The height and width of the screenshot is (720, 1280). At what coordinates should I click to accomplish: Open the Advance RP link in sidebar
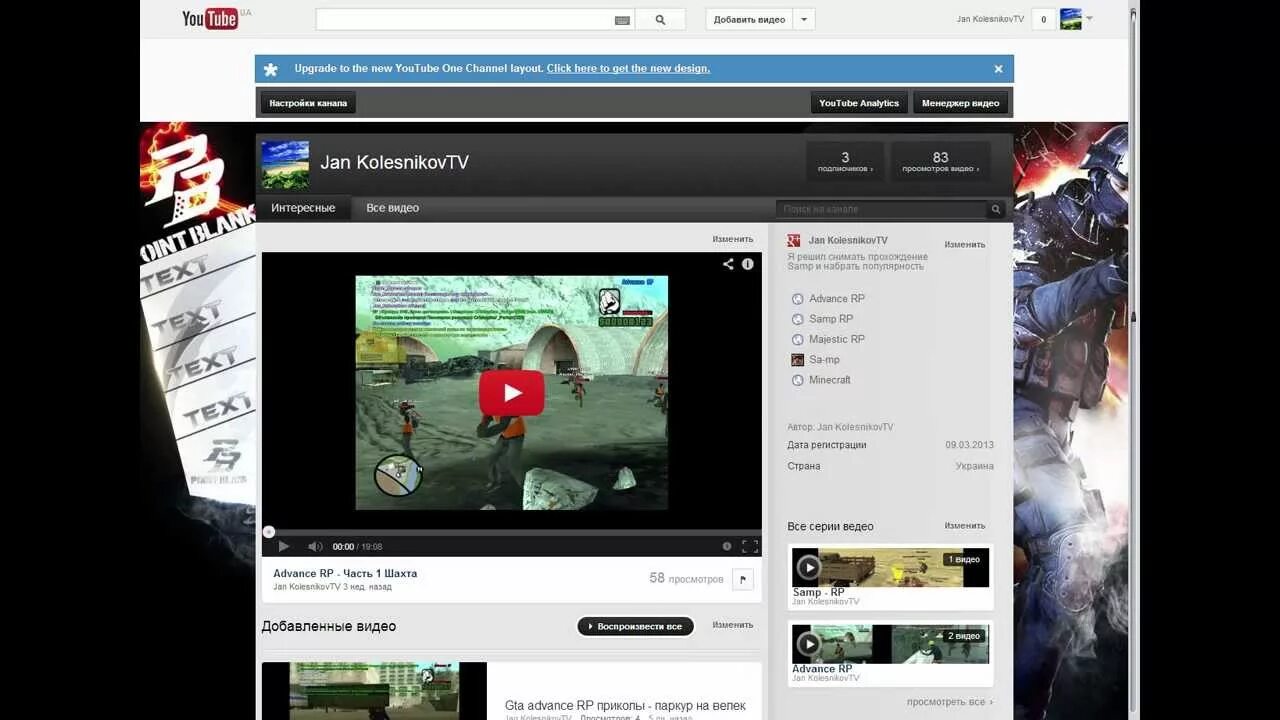click(x=837, y=298)
